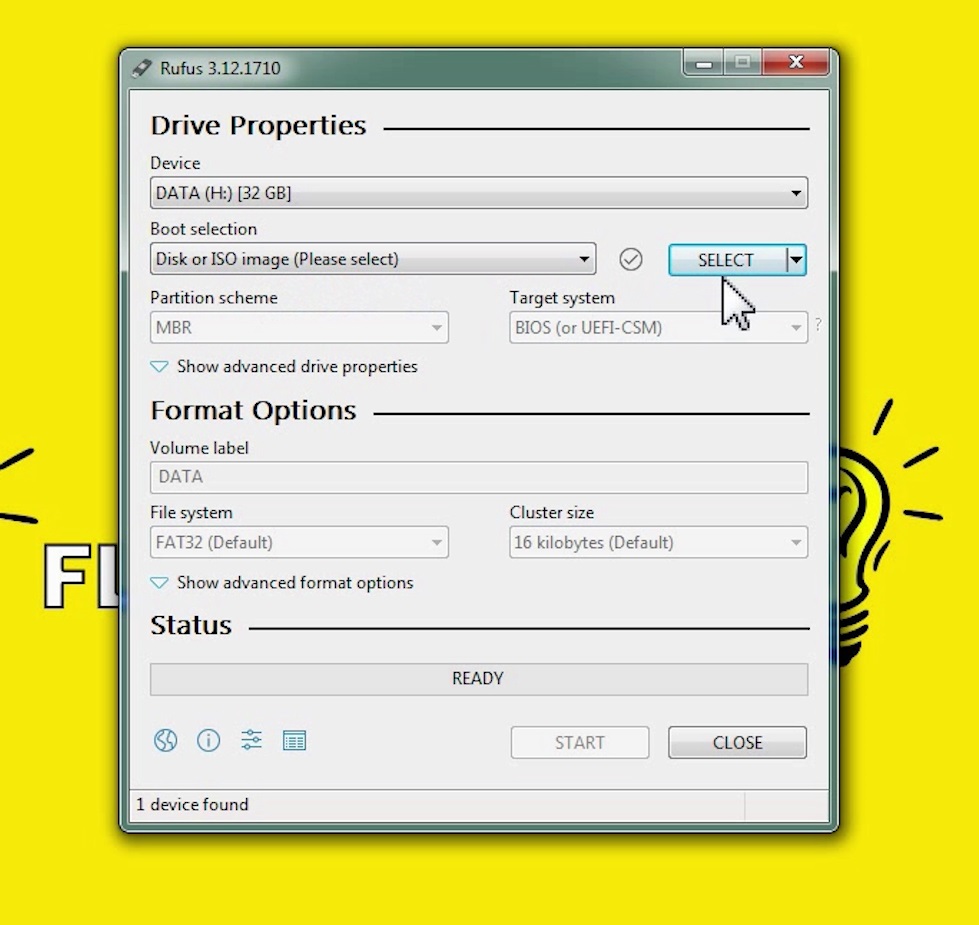Click the Status heading

pos(191,625)
